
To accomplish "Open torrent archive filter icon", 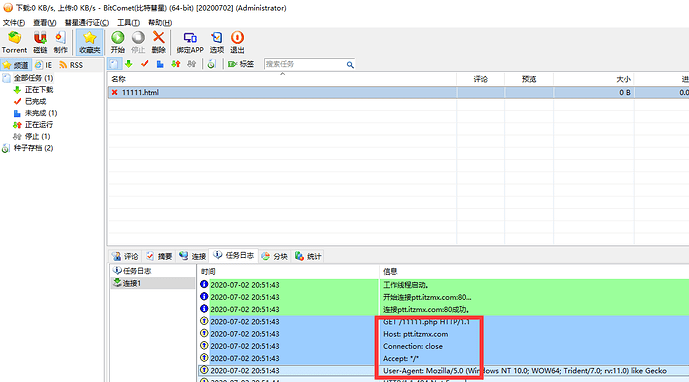I will coord(211,64).
